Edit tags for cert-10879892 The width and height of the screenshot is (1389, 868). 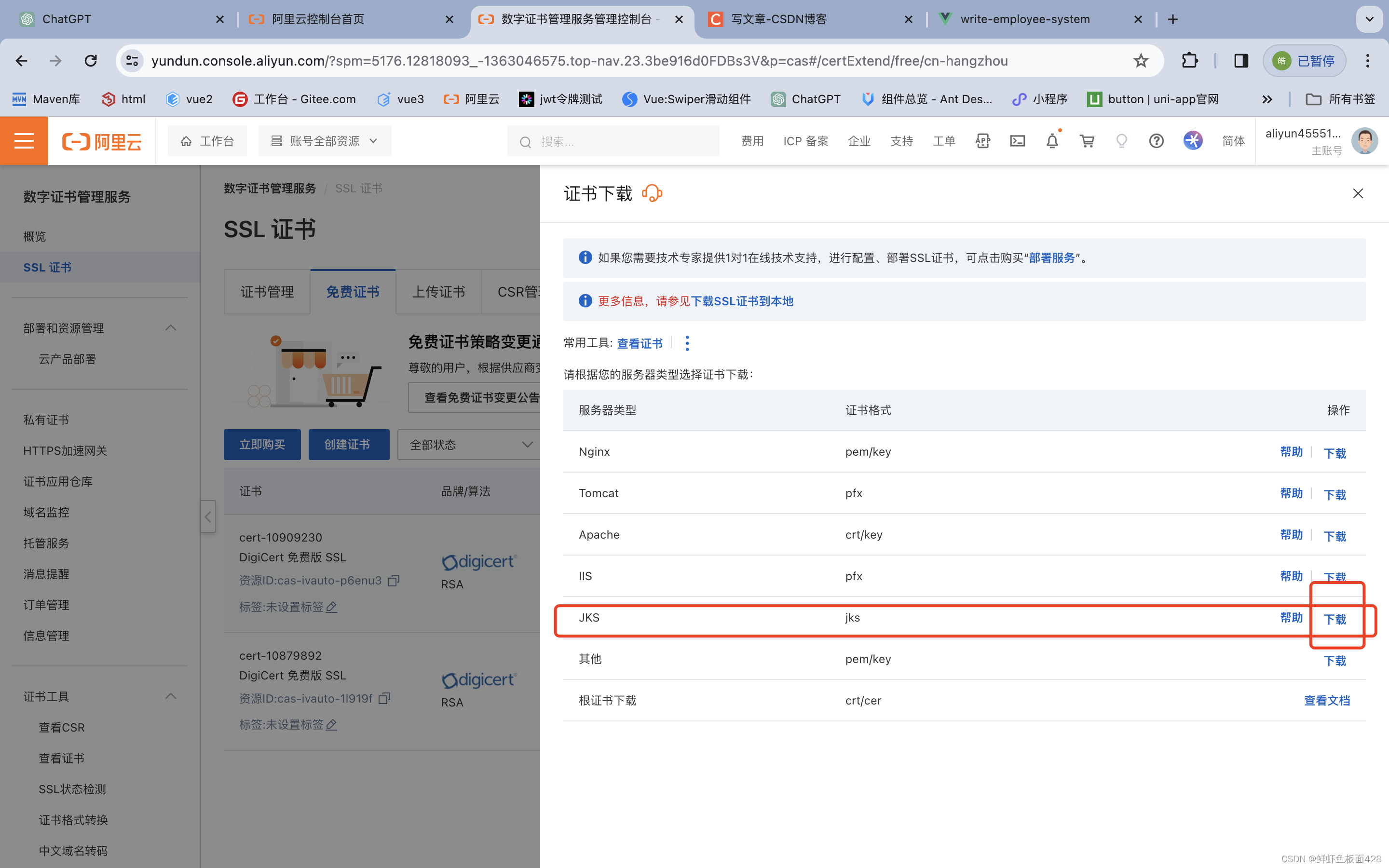[x=331, y=724]
